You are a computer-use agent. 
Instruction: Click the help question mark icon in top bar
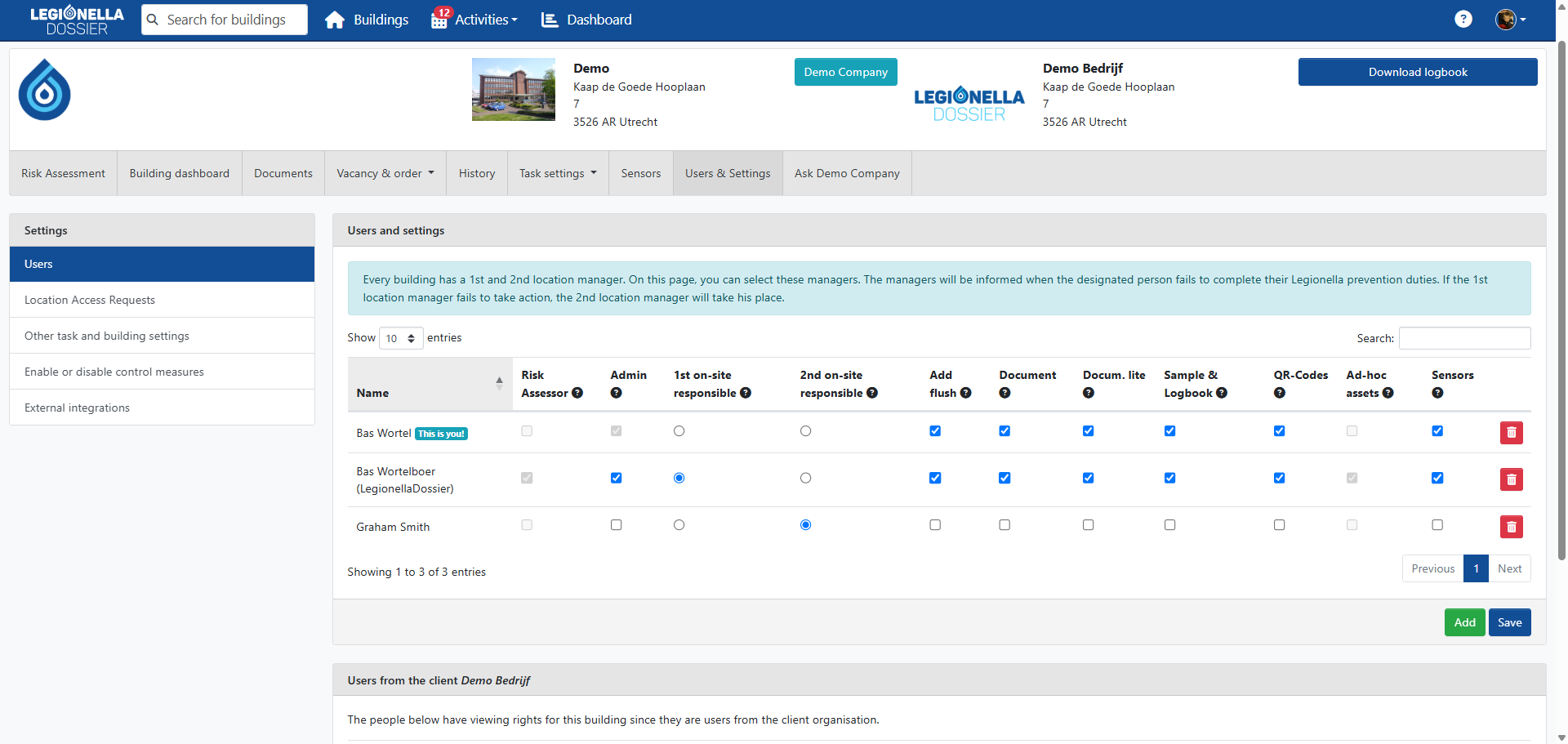click(x=1463, y=20)
